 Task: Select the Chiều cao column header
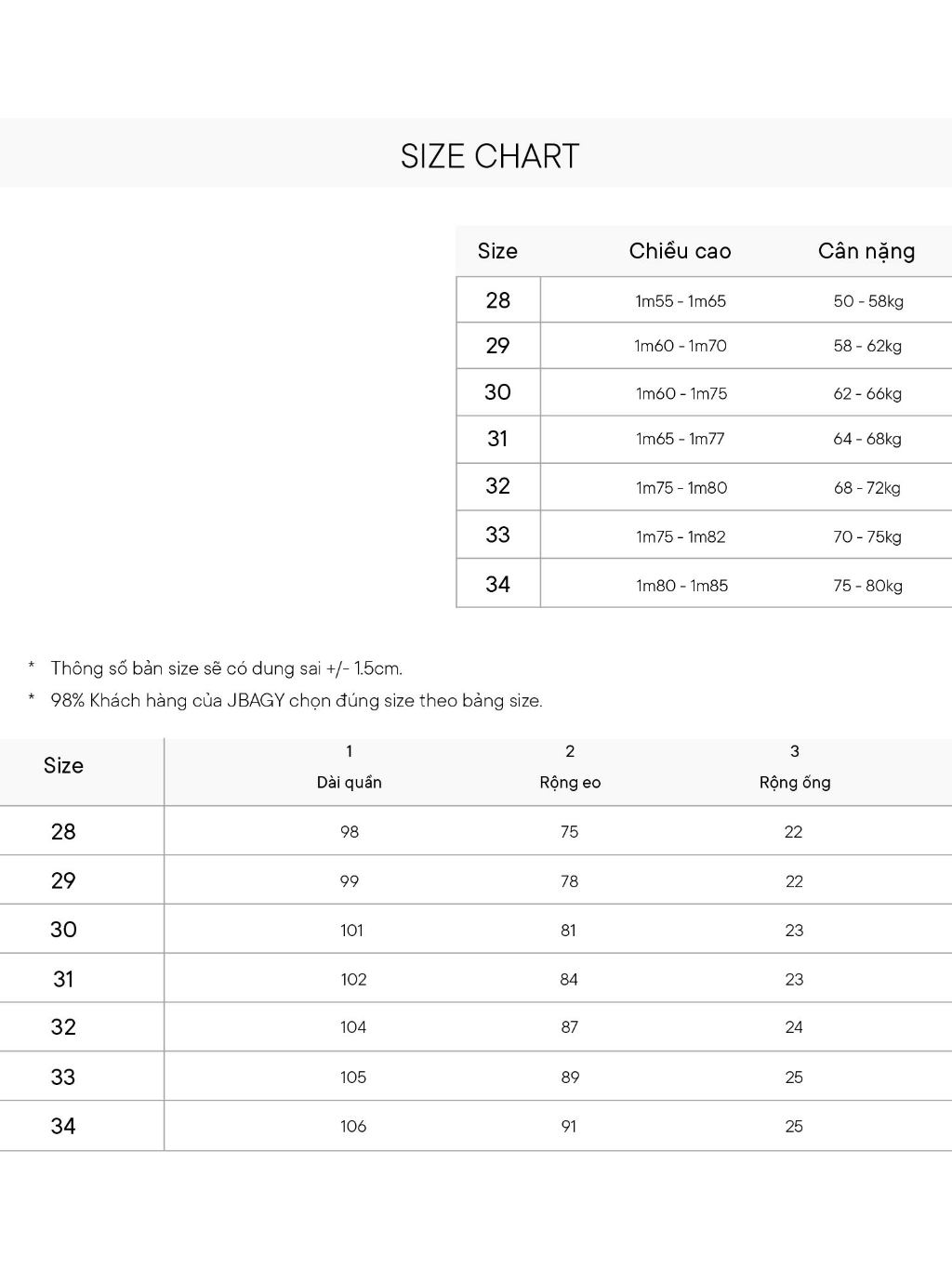[680, 251]
